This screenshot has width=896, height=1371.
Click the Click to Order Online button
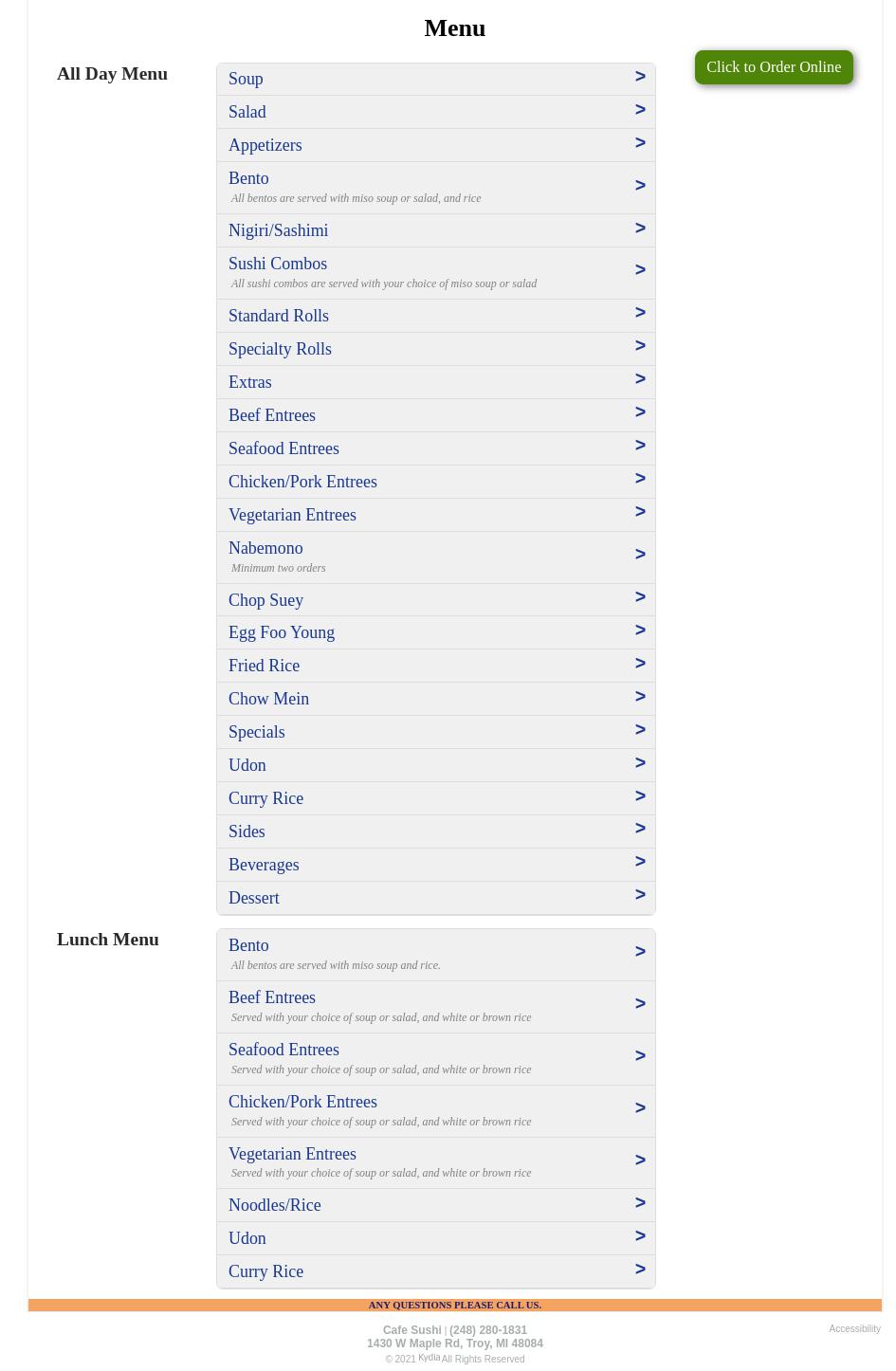(x=774, y=67)
